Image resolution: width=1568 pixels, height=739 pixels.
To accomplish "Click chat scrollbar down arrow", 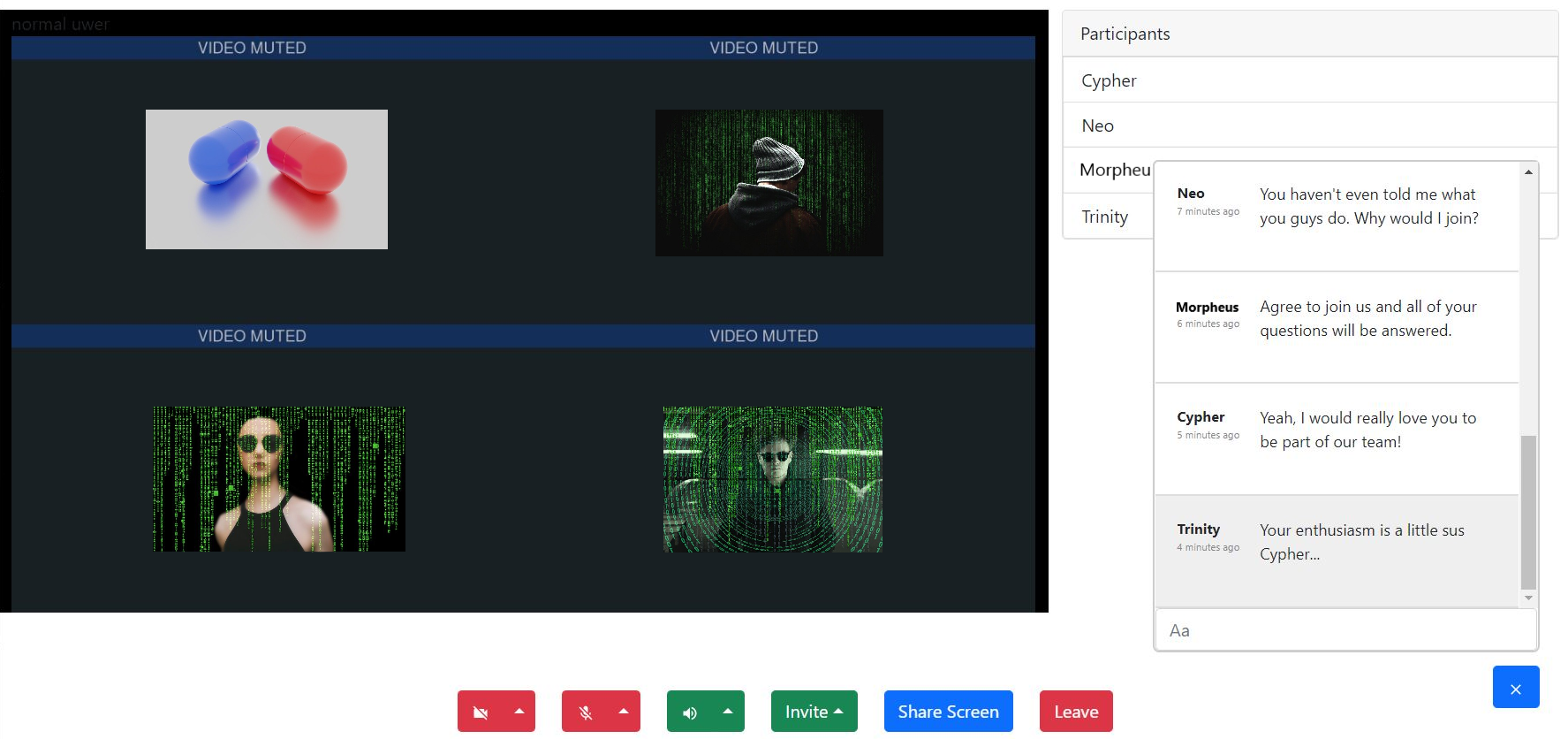I will pos(1528,598).
